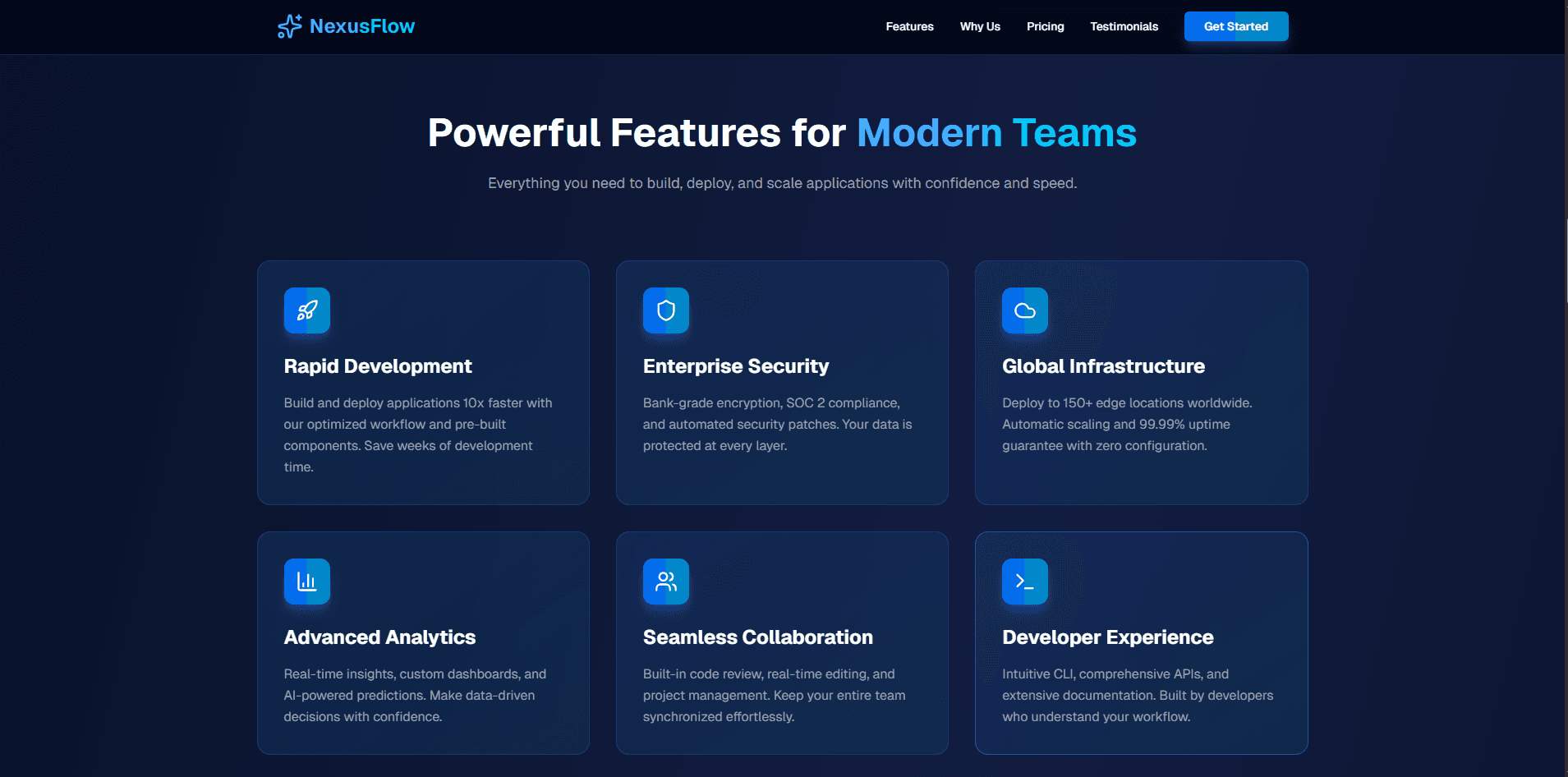Click the Seamless Collaboration card title
Viewport: 1568px width, 777px height.
[x=757, y=637]
